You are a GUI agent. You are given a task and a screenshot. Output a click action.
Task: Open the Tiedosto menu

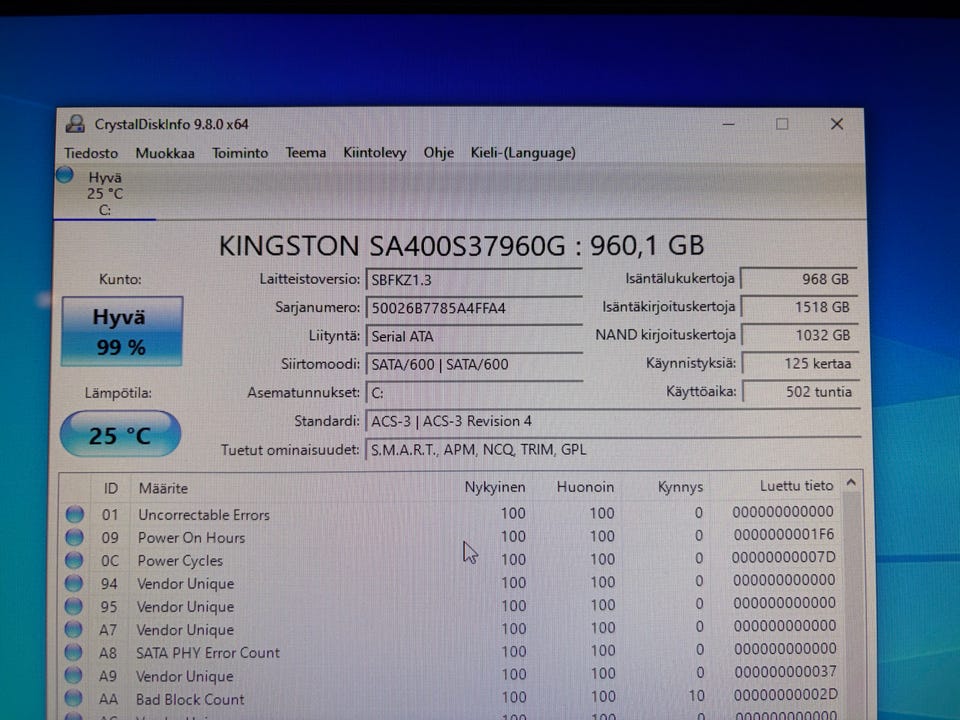[x=91, y=153]
